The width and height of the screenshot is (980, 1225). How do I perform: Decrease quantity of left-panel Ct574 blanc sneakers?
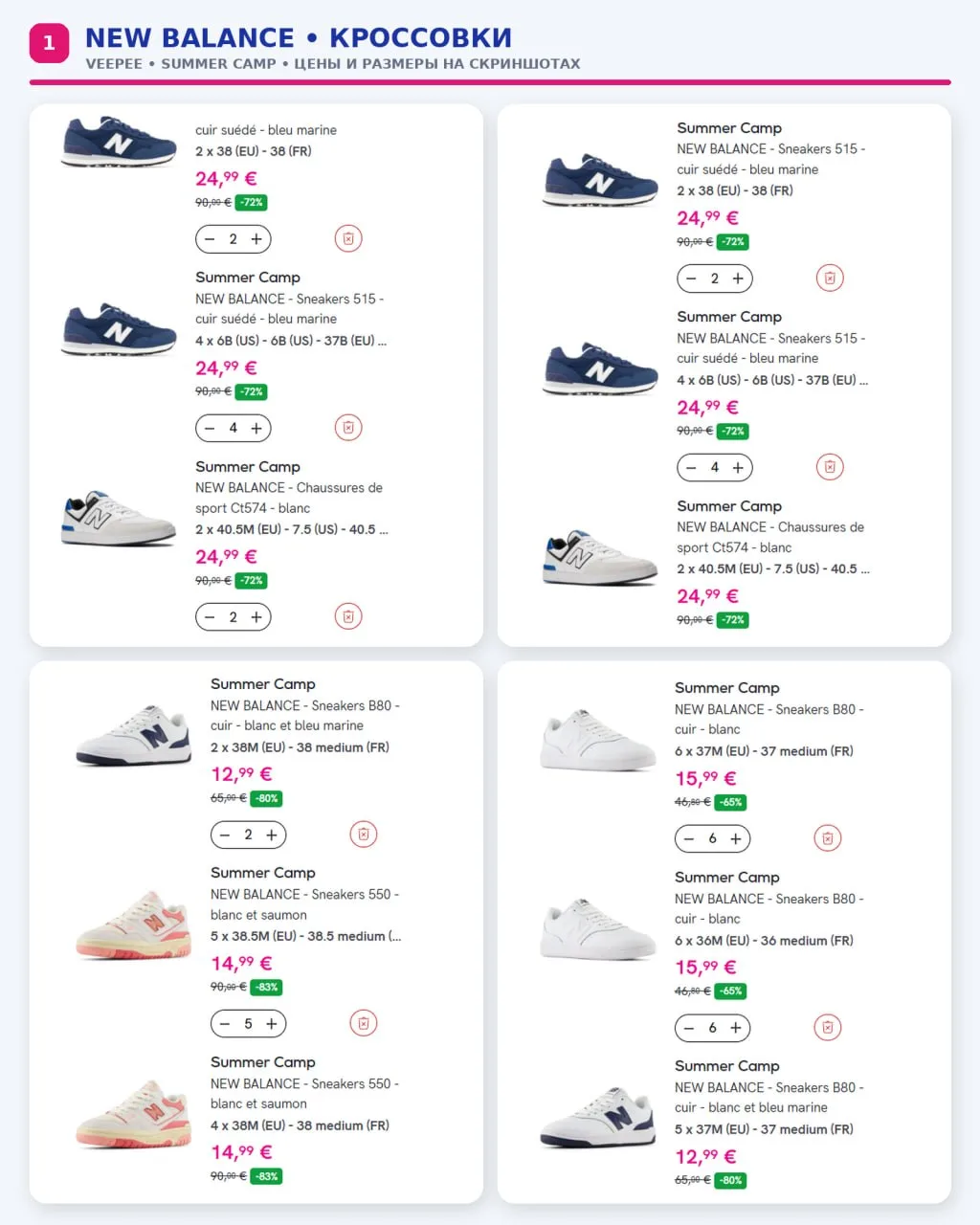(x=210, y=617)
